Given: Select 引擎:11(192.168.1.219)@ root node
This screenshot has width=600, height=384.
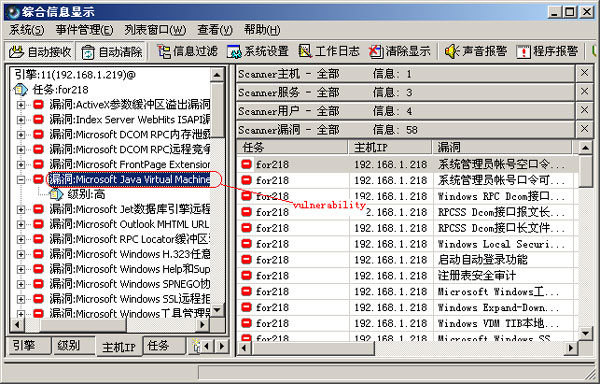Looking at the screenshot, I should [75, 74].
